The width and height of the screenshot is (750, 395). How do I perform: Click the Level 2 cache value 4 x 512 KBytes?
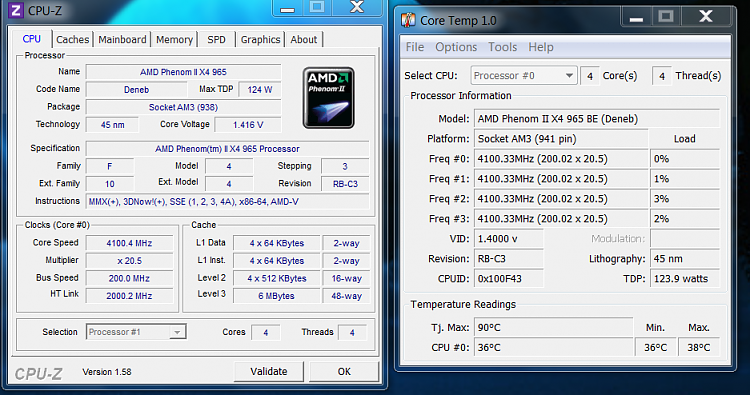click(x=276, y=278)
